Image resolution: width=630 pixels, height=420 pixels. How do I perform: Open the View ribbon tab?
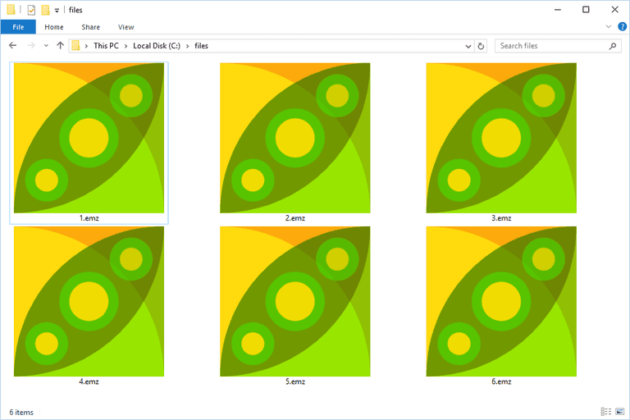126,27
